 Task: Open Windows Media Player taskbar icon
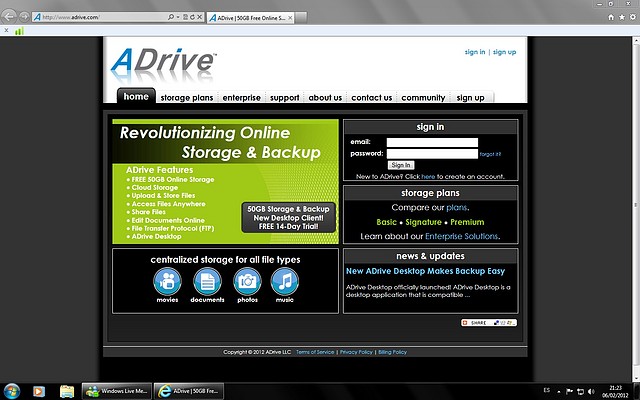pyautogui.click(x=38, y=391)
